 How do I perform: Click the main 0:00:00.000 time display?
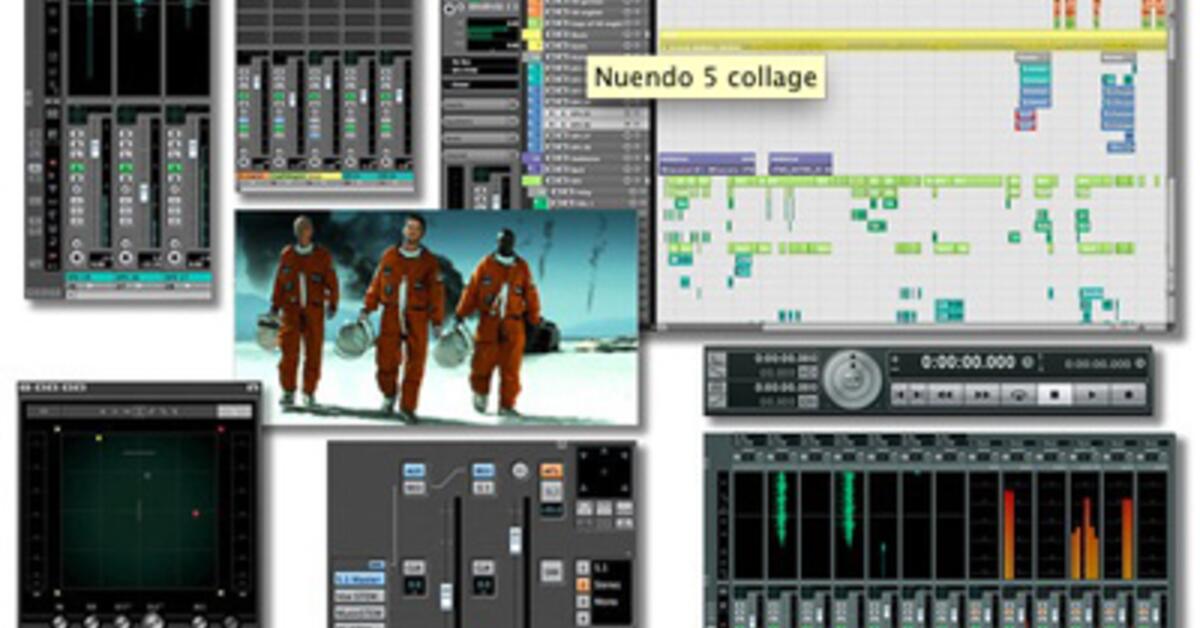click(x=968, y=362)
